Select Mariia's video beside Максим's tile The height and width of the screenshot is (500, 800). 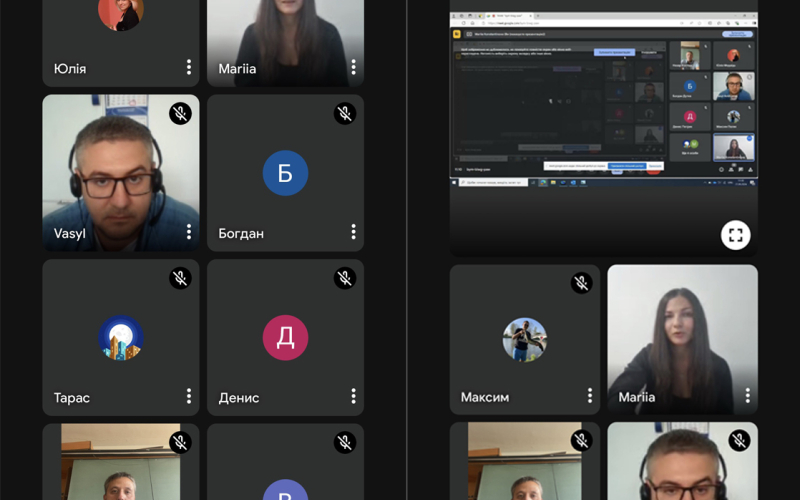(x=682, y=339)
